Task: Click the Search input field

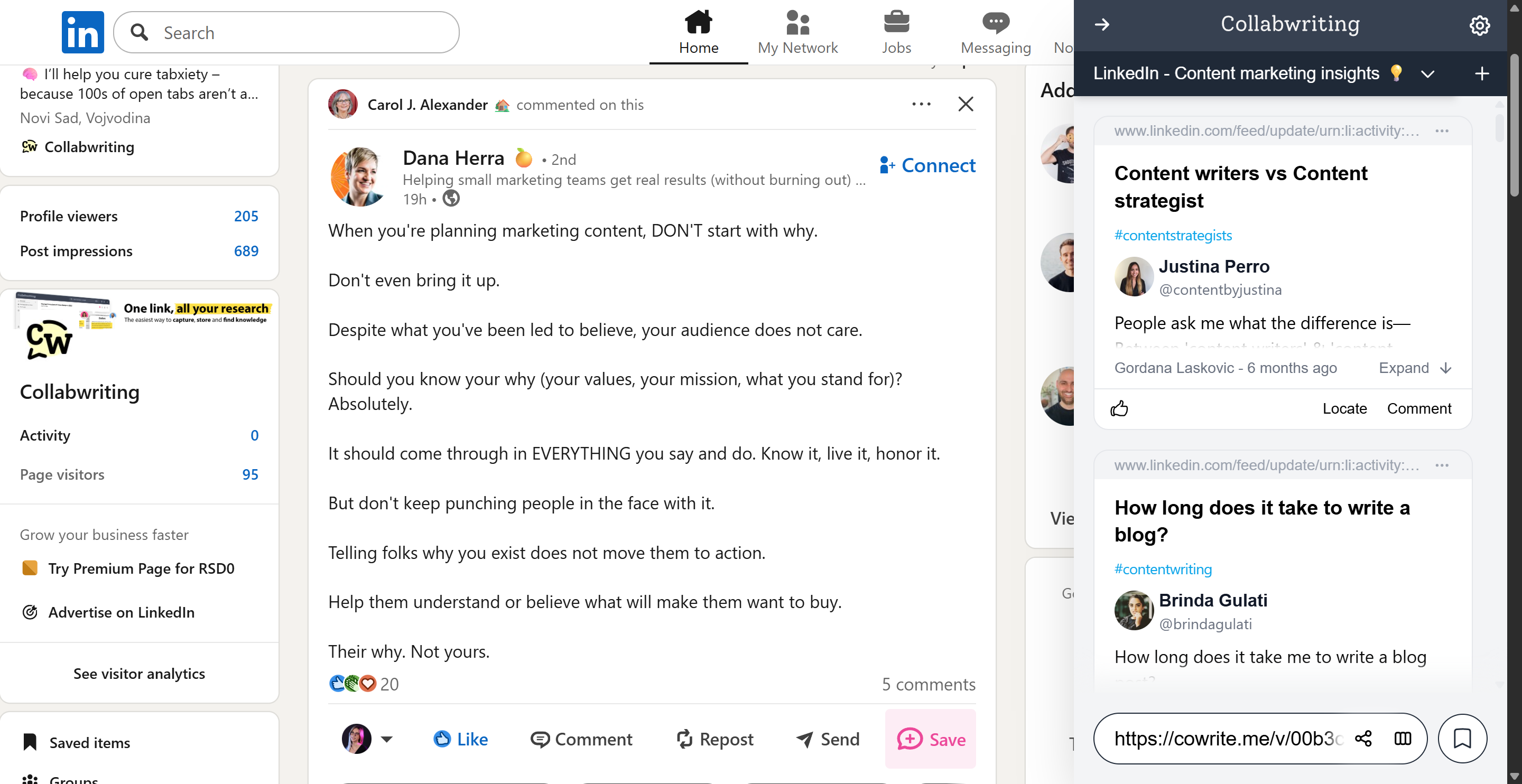Action: click(286, 33)
